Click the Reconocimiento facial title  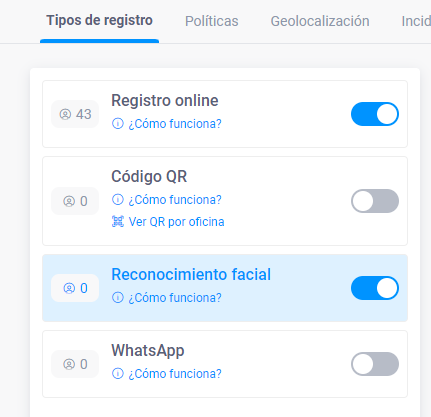pos(191,274)
